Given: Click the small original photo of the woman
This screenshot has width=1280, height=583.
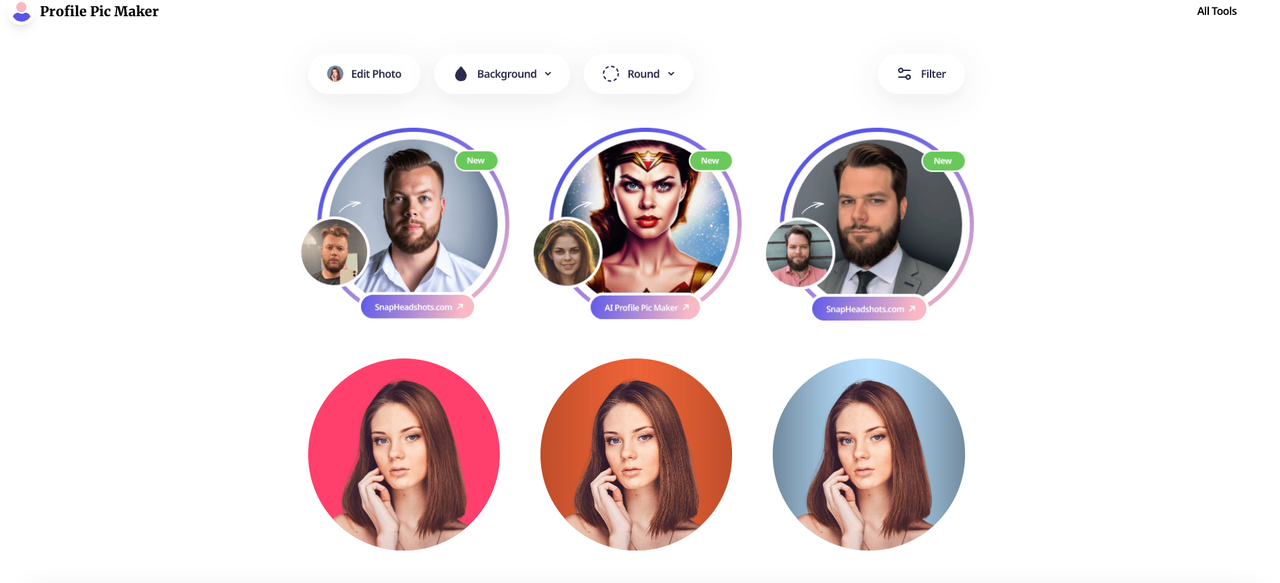Looking at the screenshot, I should [x=567, y=252].
